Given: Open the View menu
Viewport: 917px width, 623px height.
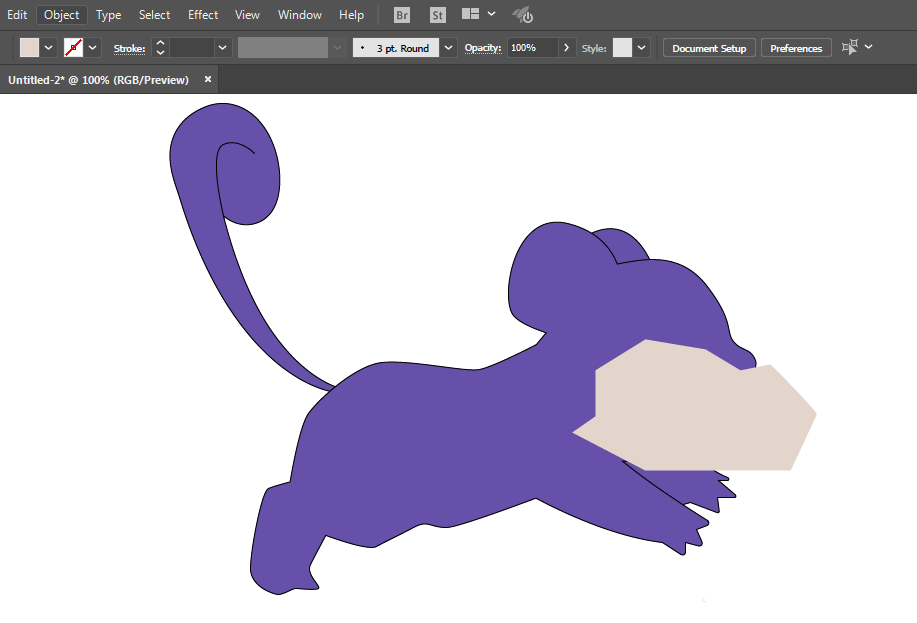Looking at the screenshot, I should point(247,15).
